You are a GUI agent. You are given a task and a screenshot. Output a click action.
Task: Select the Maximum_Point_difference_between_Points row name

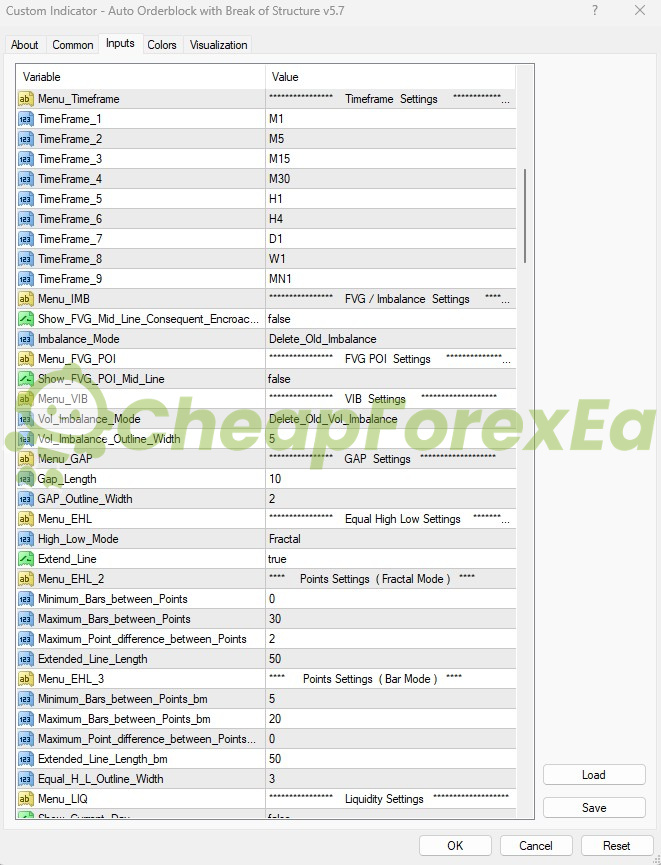(142, 639)
